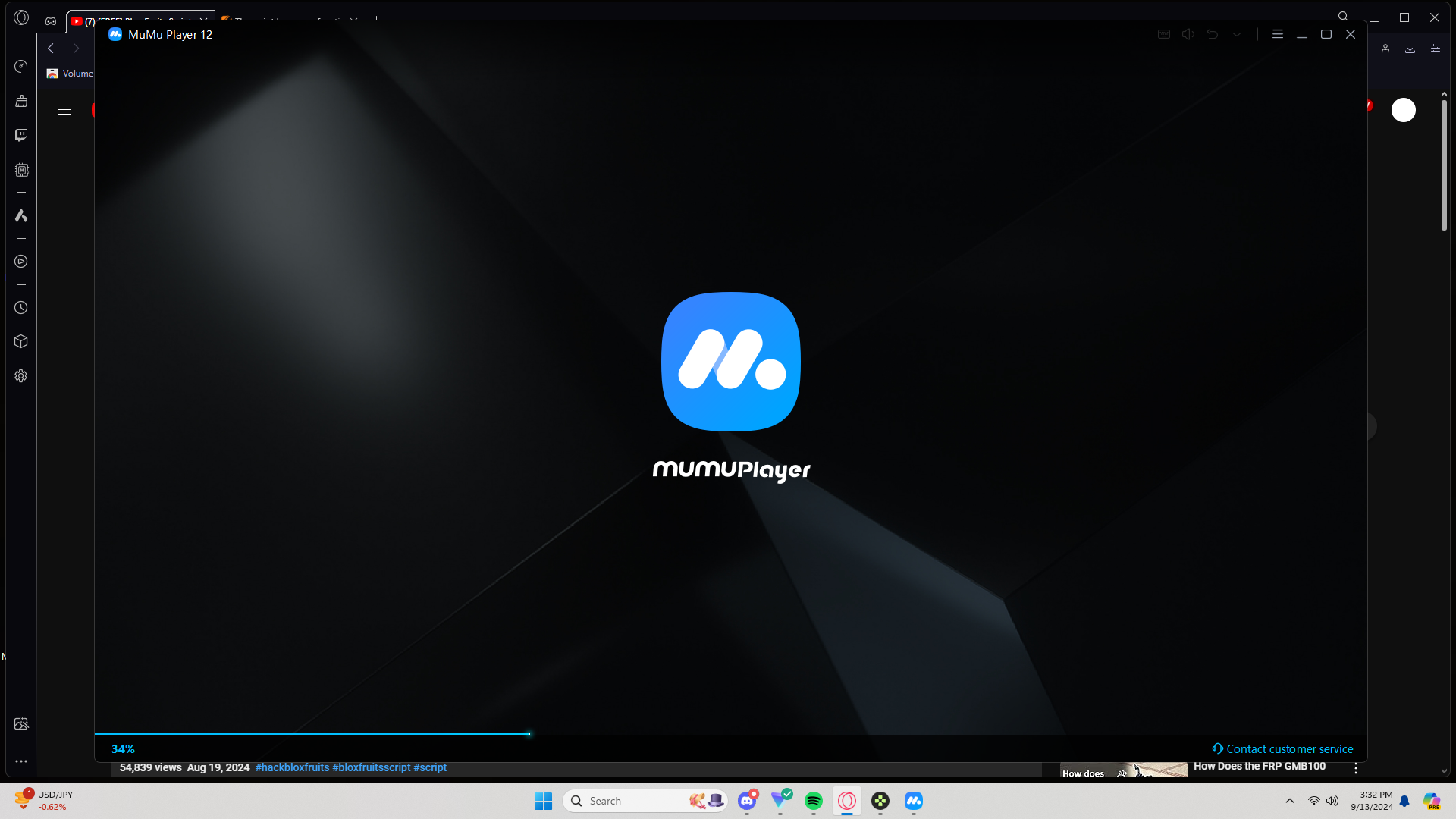Open Twitch in the Opera sidebar

click(21, 135)
